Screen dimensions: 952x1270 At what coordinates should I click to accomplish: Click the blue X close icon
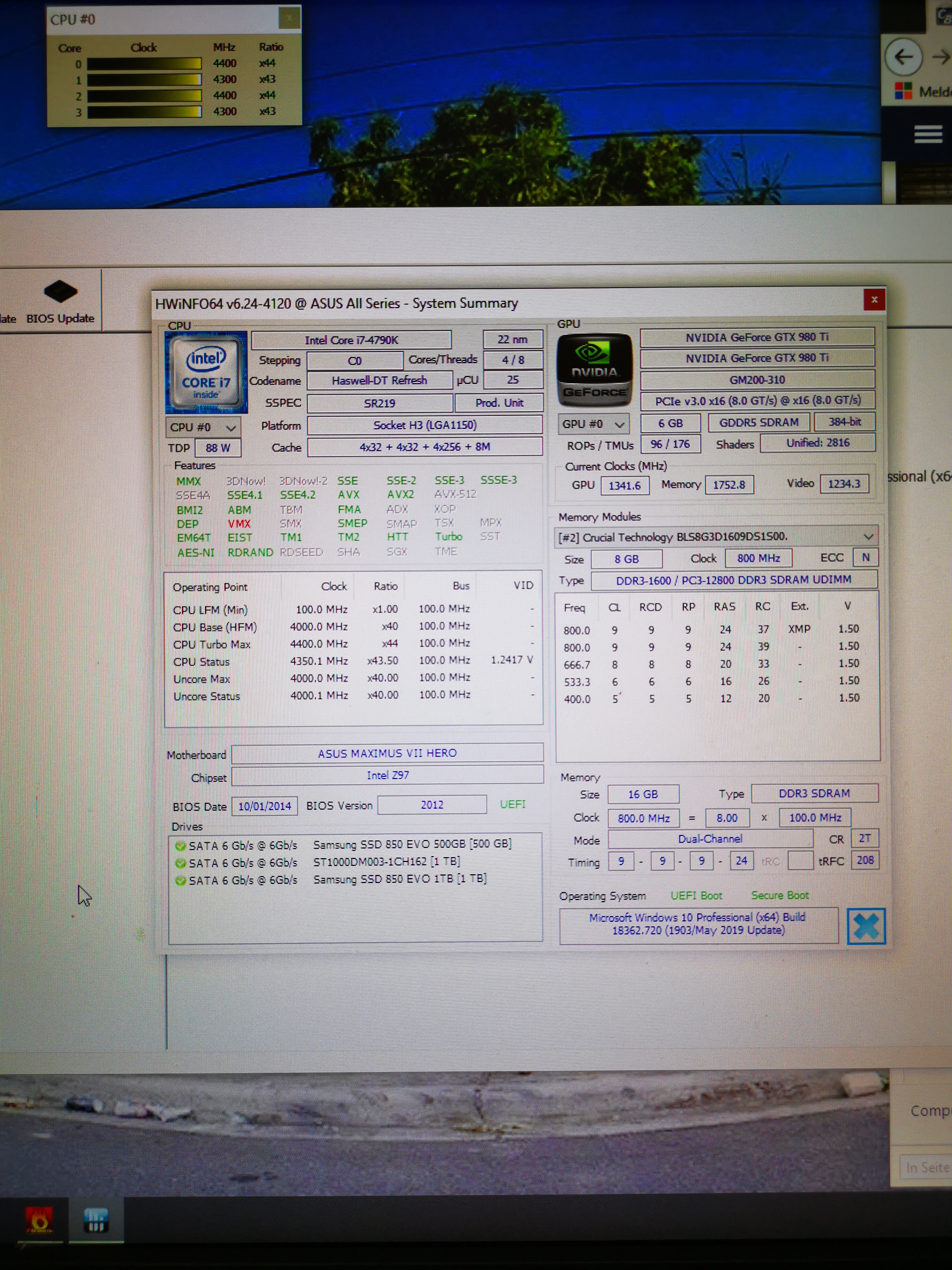pyautogui.click(x=866, y=925)
